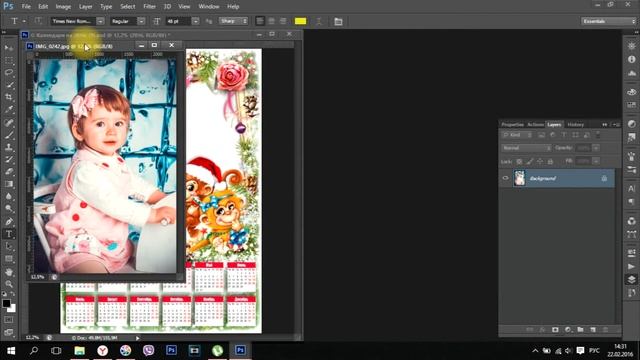640x360 pixels.
Task: Open Times New Roman font dropdown
Action: (100, 21)
